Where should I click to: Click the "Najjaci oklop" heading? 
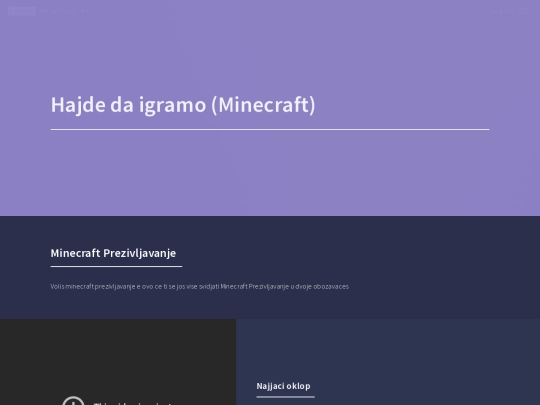(283, 386)
